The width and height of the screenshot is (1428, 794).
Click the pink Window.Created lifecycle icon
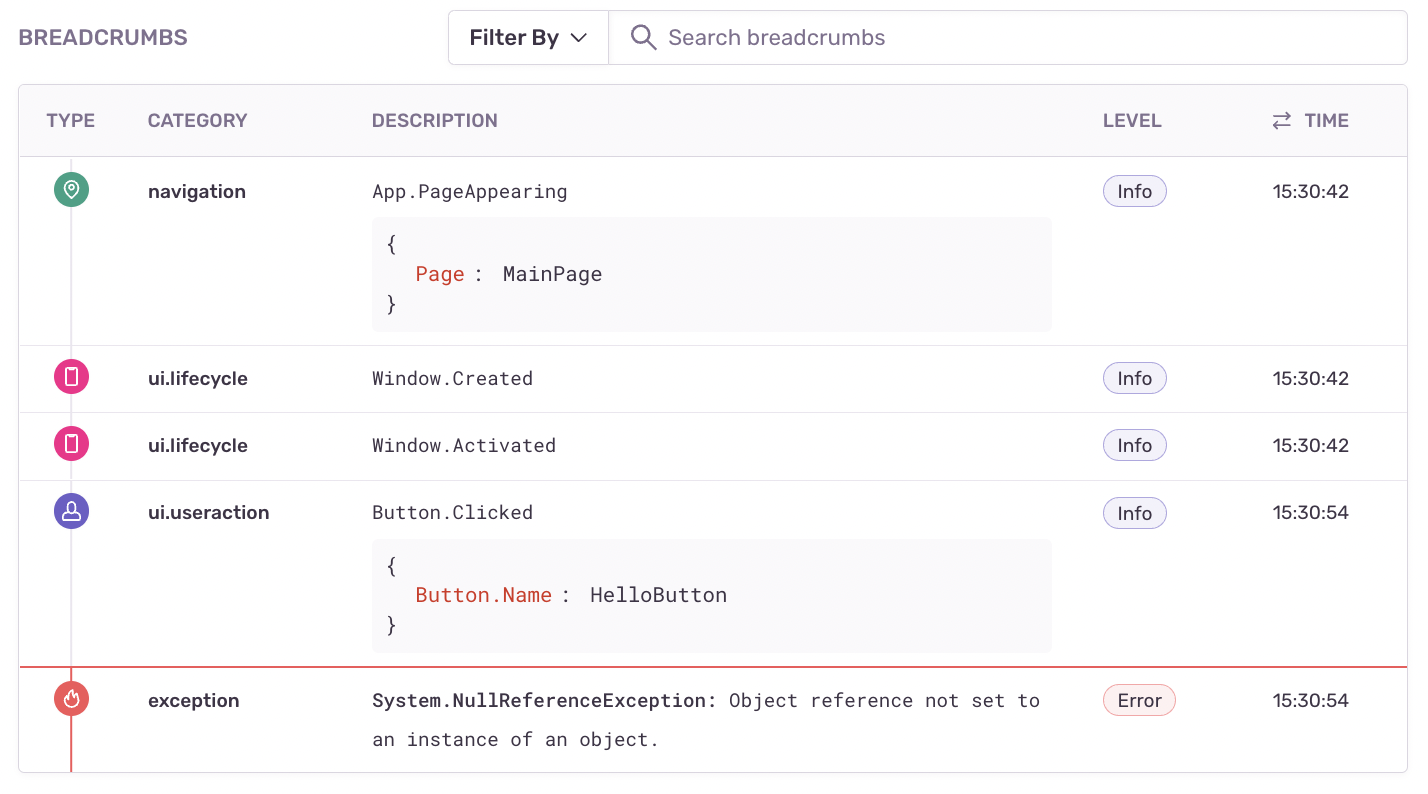71,378
